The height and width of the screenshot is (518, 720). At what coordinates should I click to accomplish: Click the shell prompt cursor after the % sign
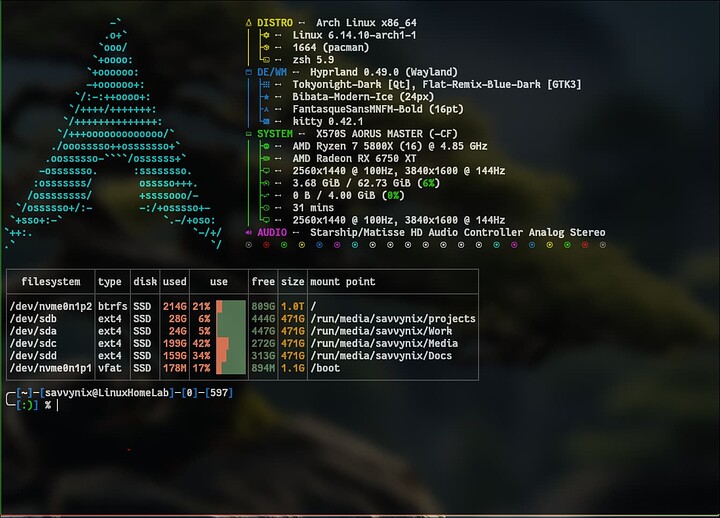tap(57, 405)
